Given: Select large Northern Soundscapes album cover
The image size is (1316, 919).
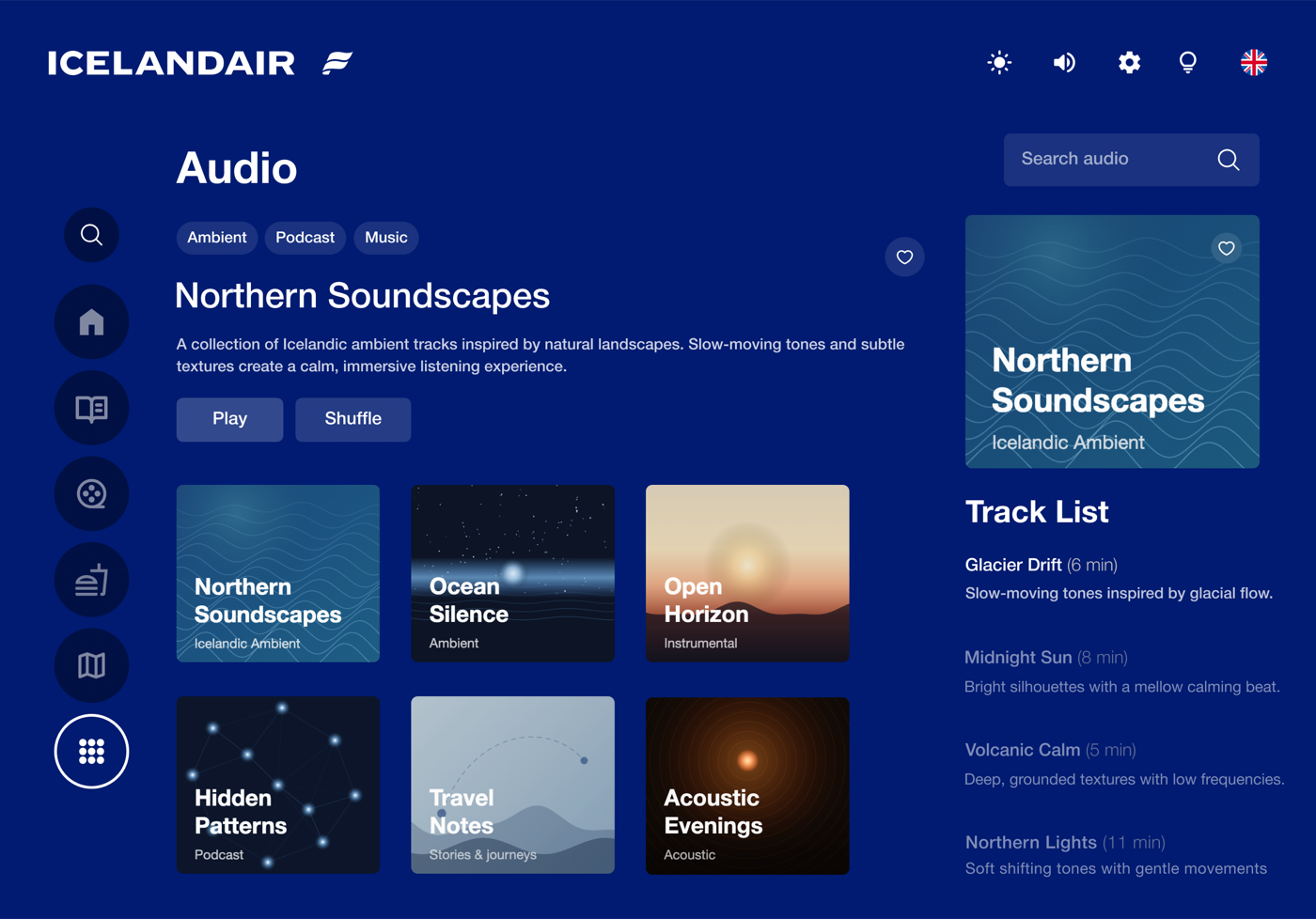Looking at the screenshot, I should click(x=1112, y=341).
